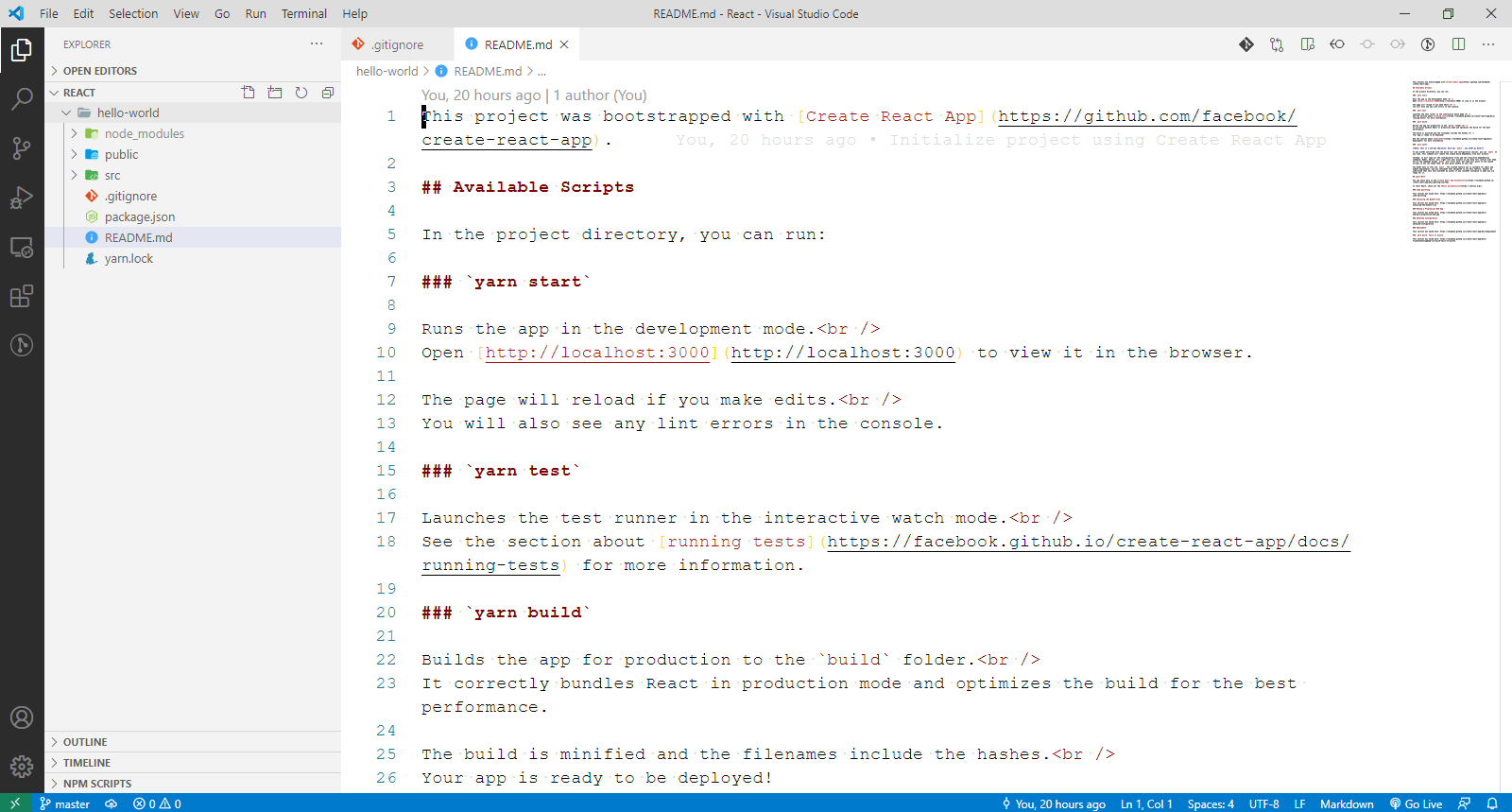Open the Source Control view
The image size is (1512, 812).
click(22, 147)
